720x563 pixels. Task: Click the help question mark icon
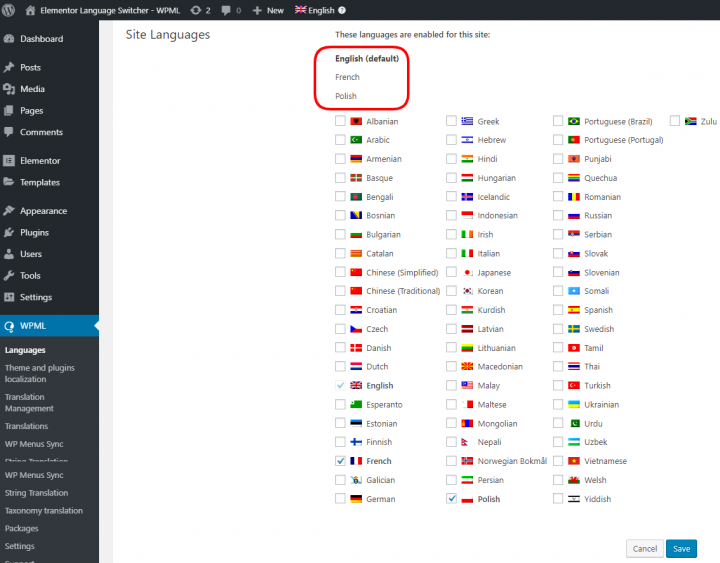pos(342,10)
